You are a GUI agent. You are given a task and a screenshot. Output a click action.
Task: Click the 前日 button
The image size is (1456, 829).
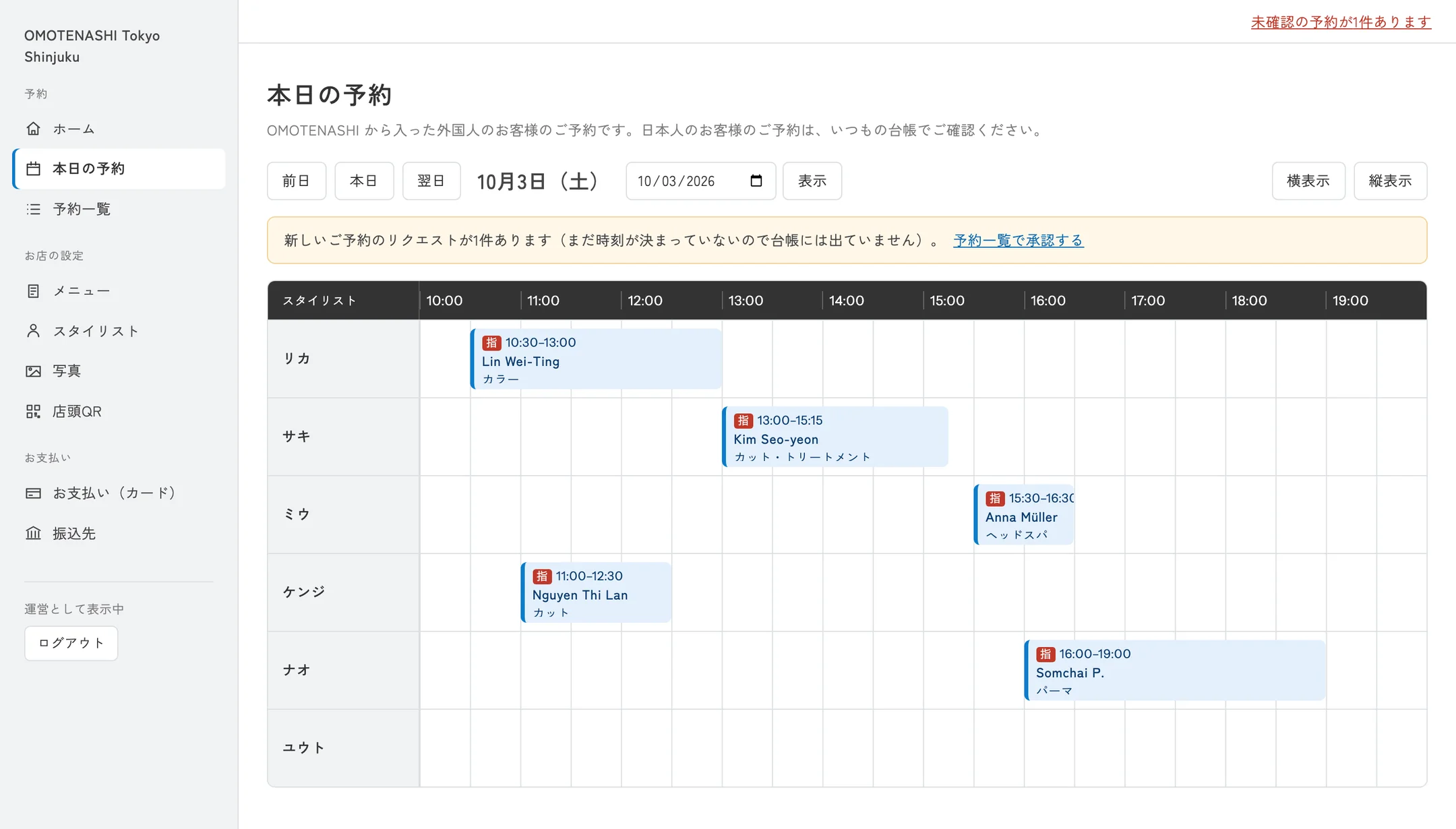pos(297,181)
